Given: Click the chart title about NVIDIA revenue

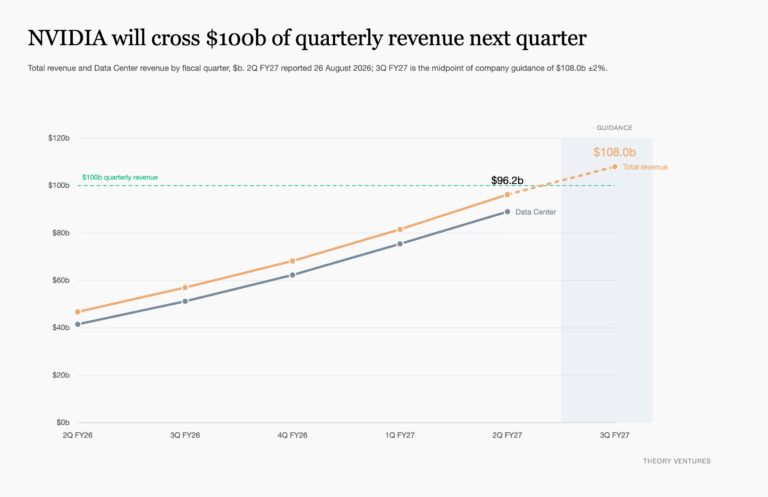Looking at the screenshot, I should click(x=307, y=38).
